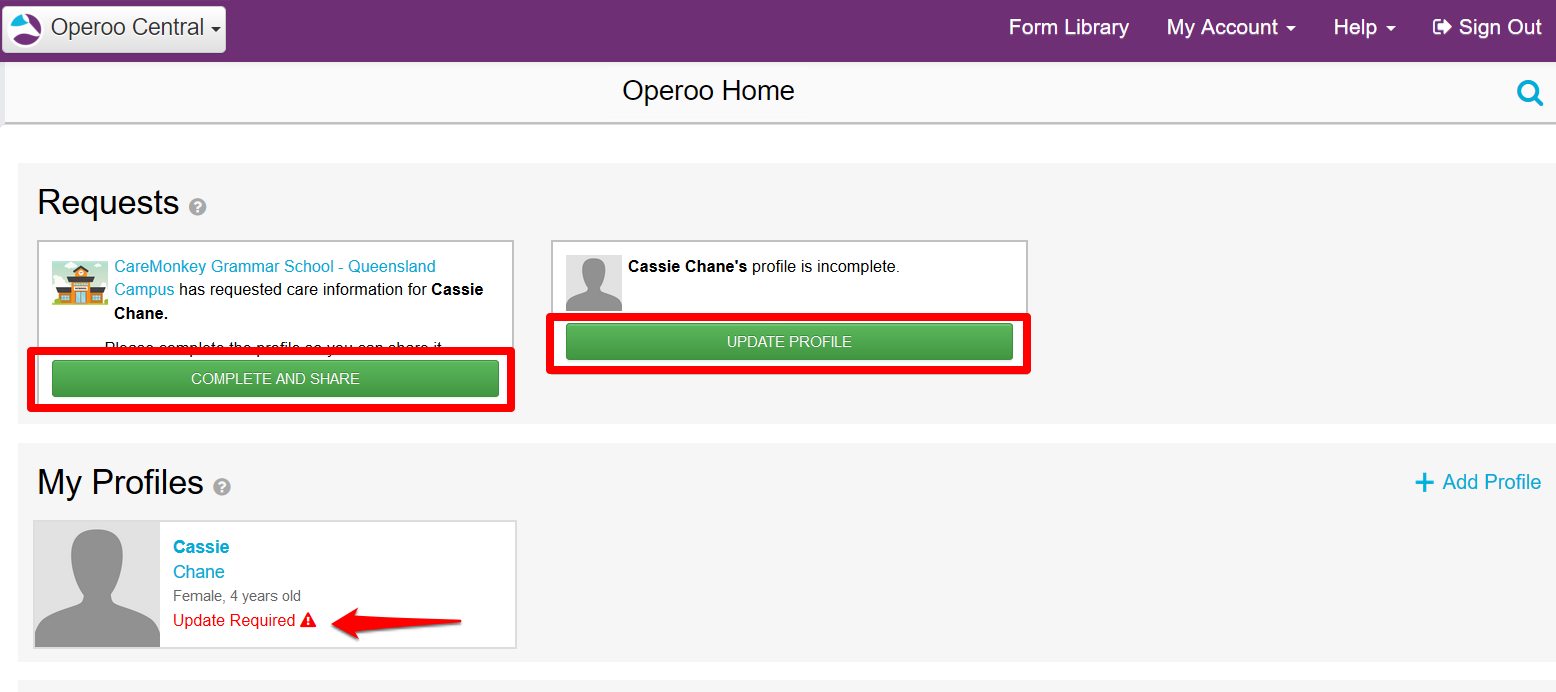Viewport: 1556px width, 692px height.
Task: Click the Sign Out link
Action: pos(1488,27)
